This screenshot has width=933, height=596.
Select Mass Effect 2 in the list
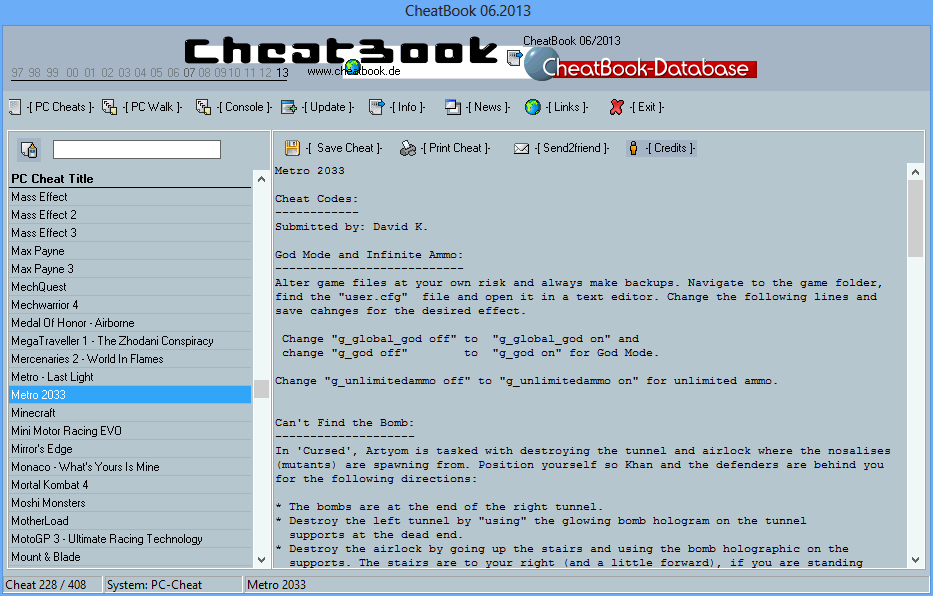click(x=130, y=215)
